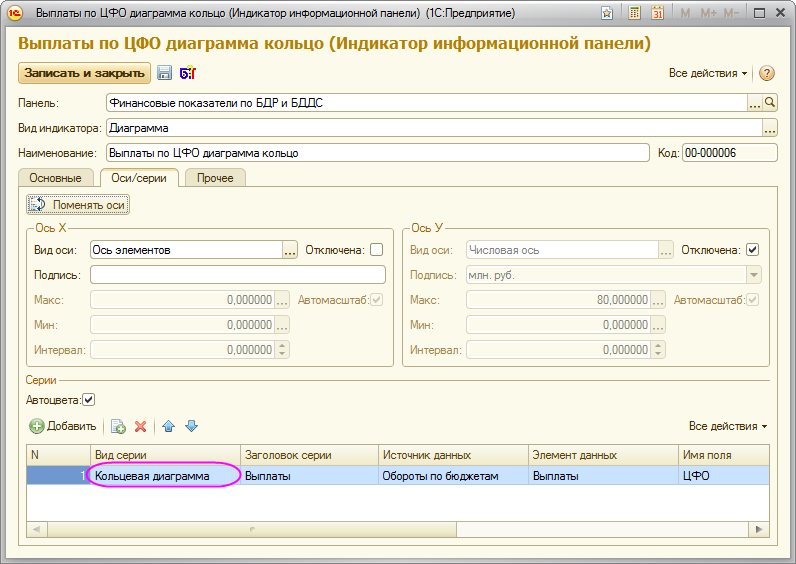The width and height of the screenshot is (796, 564).
Task: Click Ось X Вид оси field
Action: click(x=186, y=250)
